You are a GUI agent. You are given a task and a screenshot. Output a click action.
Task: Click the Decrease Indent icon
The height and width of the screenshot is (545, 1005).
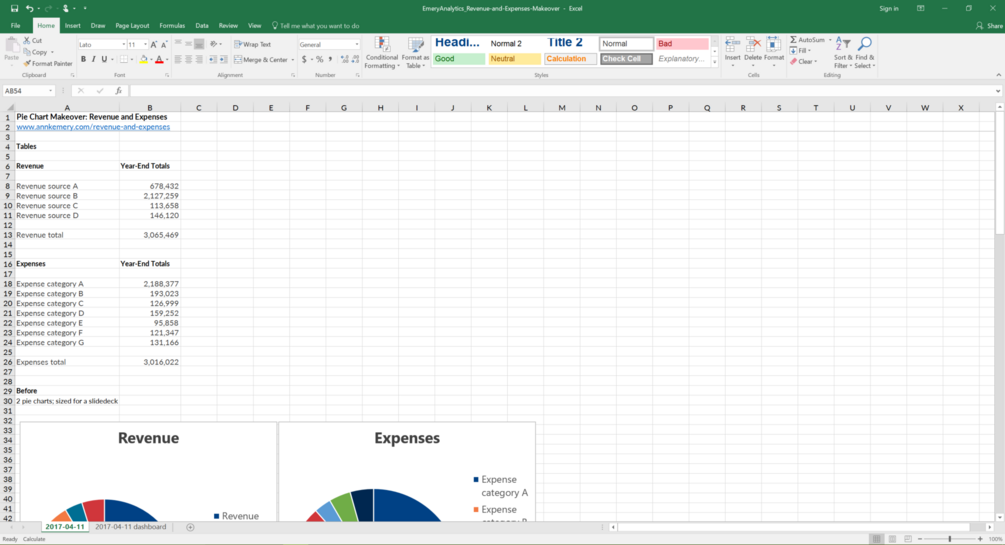click(212, 60)
